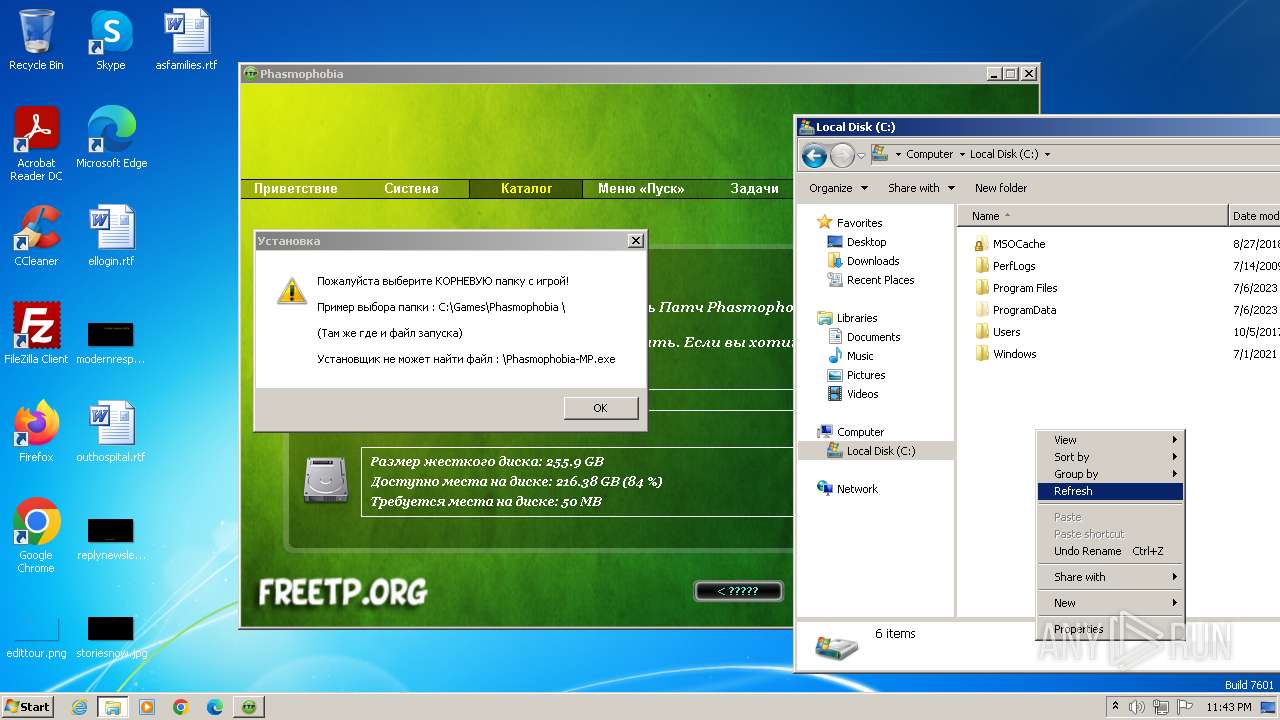Image resolution: width=1280 pixels, height=720 pixels.
Task: Show hidden tray icons arrow
Action: click(1115, 707)
